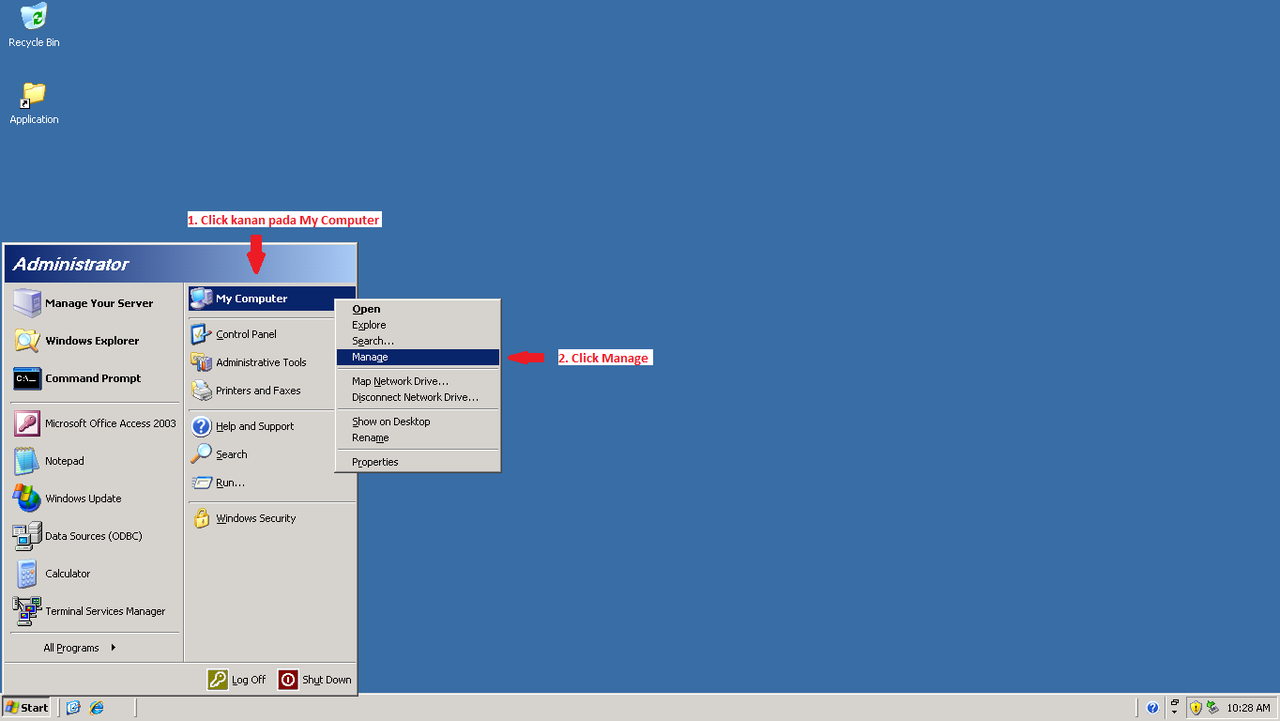1280x721 pixels.
Task: Click the blue help icon in taskbar
Action: [1152, 707]
